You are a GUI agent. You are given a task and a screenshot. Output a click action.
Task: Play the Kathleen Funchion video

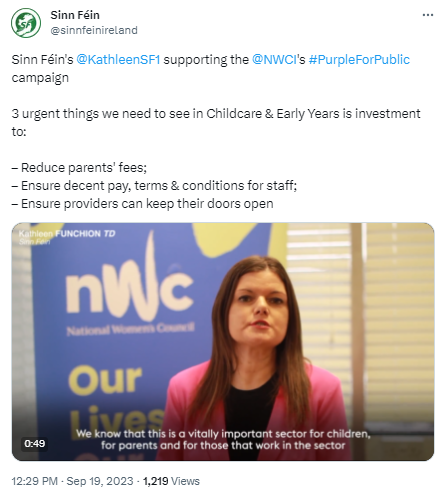223,342
